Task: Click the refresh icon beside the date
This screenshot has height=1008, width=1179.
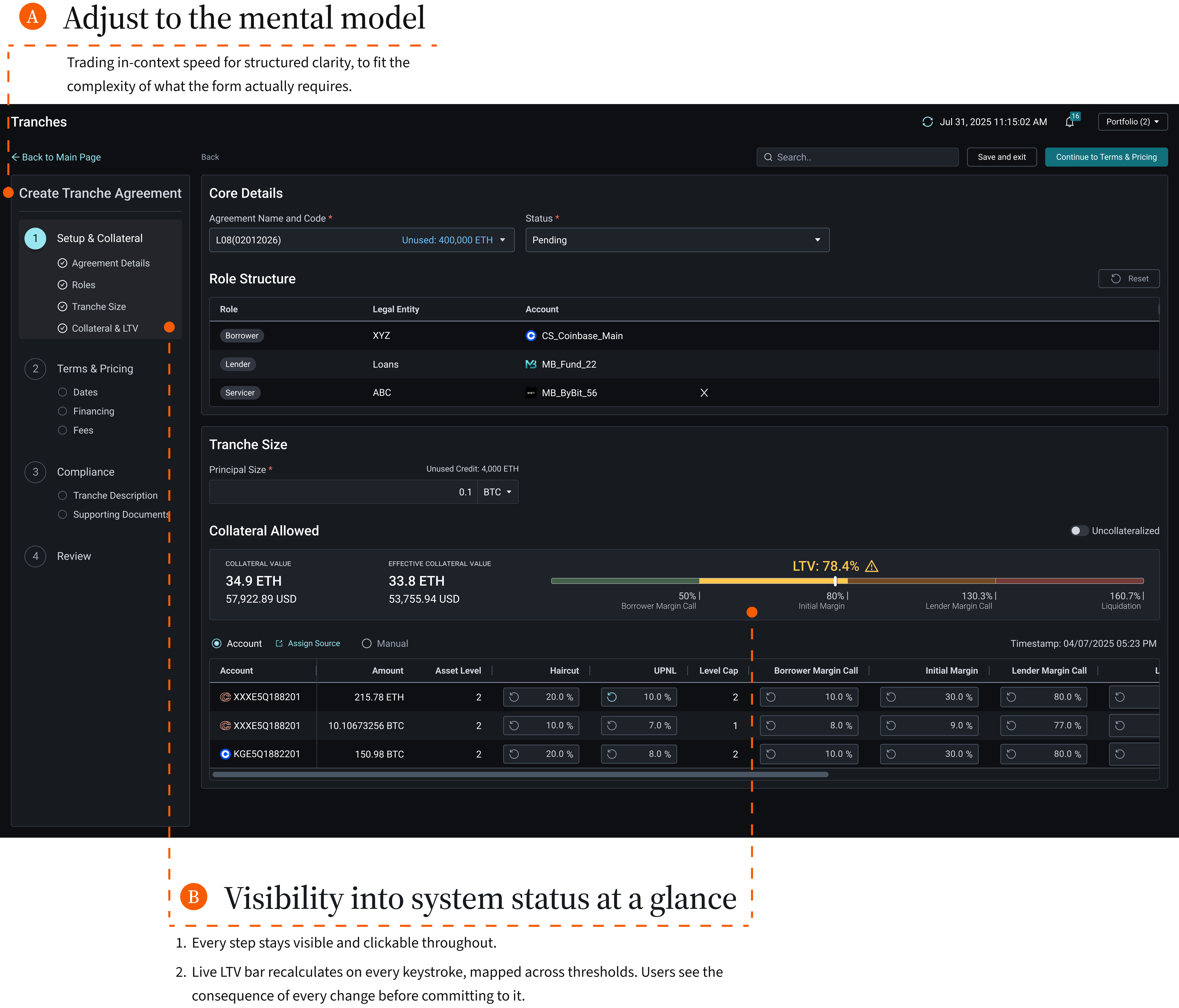Action: (928, 122)
